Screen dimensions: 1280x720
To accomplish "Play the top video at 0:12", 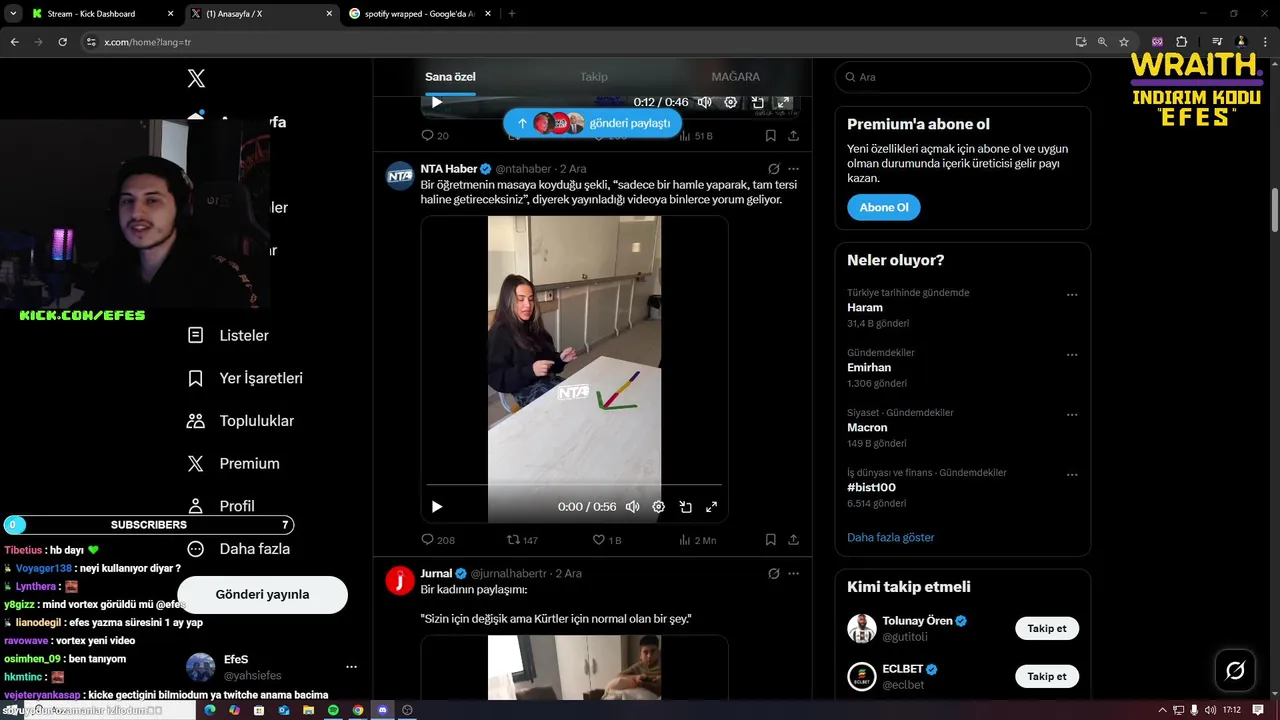I will (x=436, y=102).
